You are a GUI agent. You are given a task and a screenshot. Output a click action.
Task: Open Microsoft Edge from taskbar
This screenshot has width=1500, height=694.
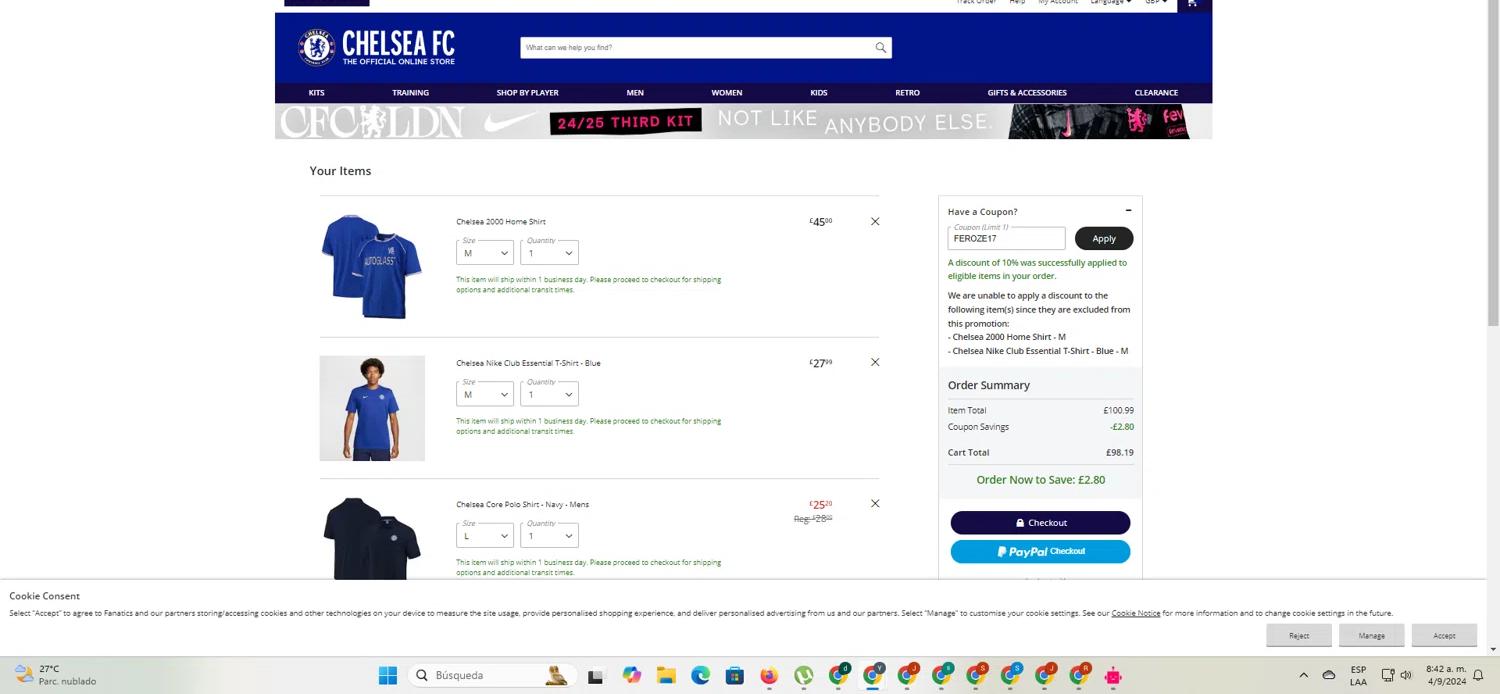[700, 675]
